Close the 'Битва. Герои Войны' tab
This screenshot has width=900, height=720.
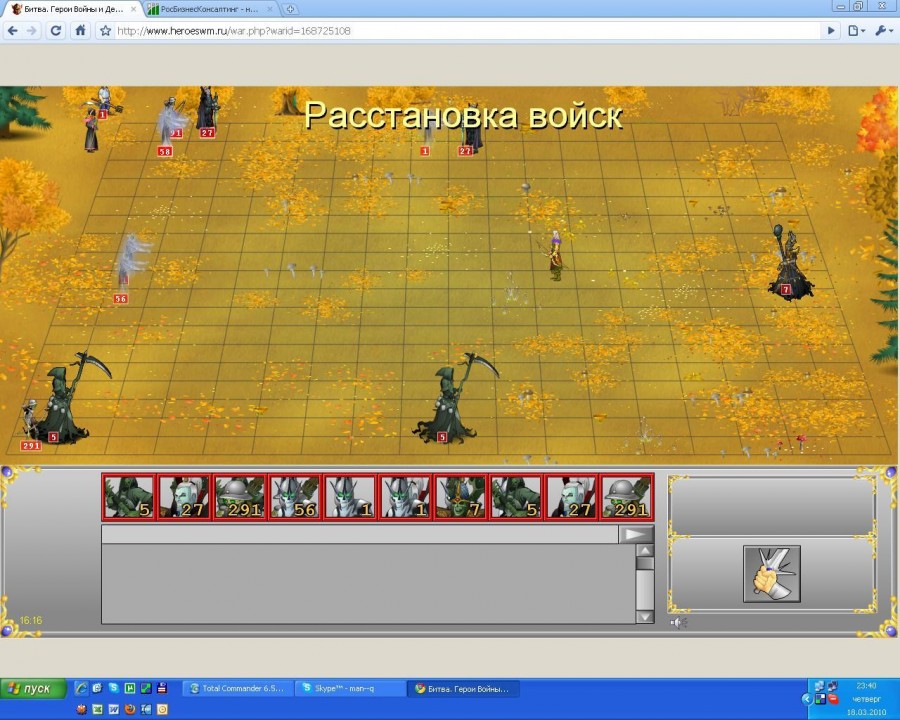[134, 9]
